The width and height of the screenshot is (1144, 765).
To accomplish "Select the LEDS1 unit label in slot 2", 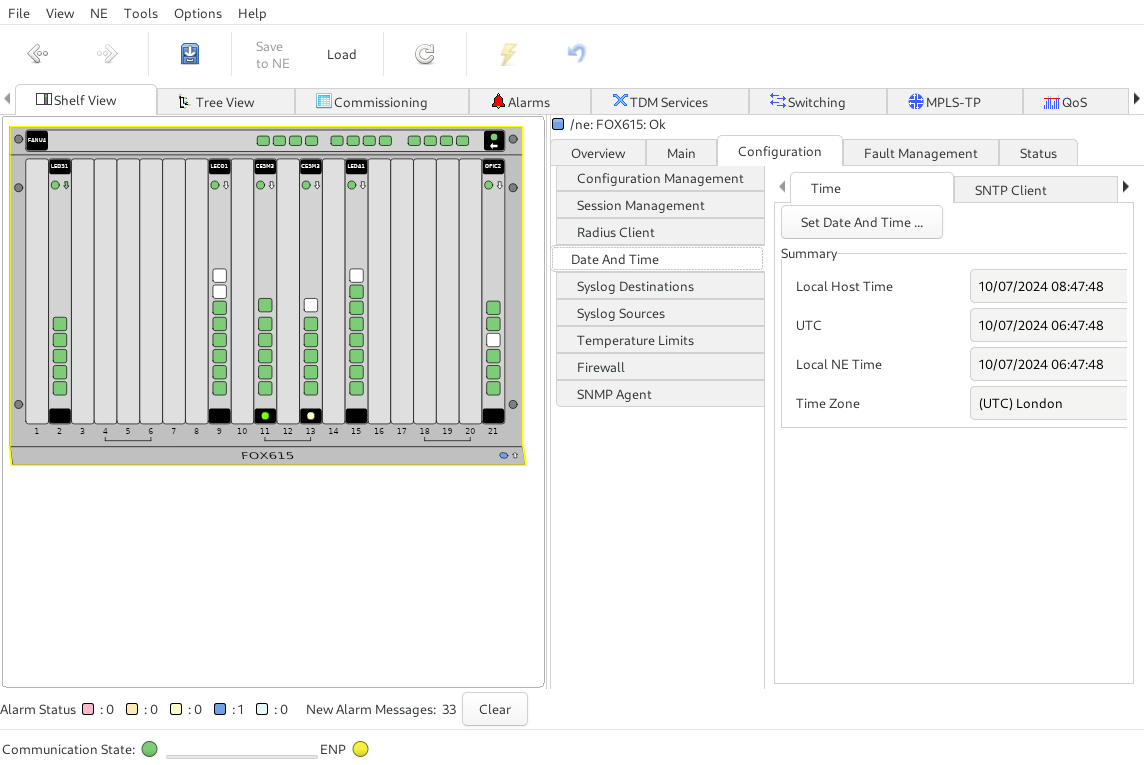I will coord(60,166).
